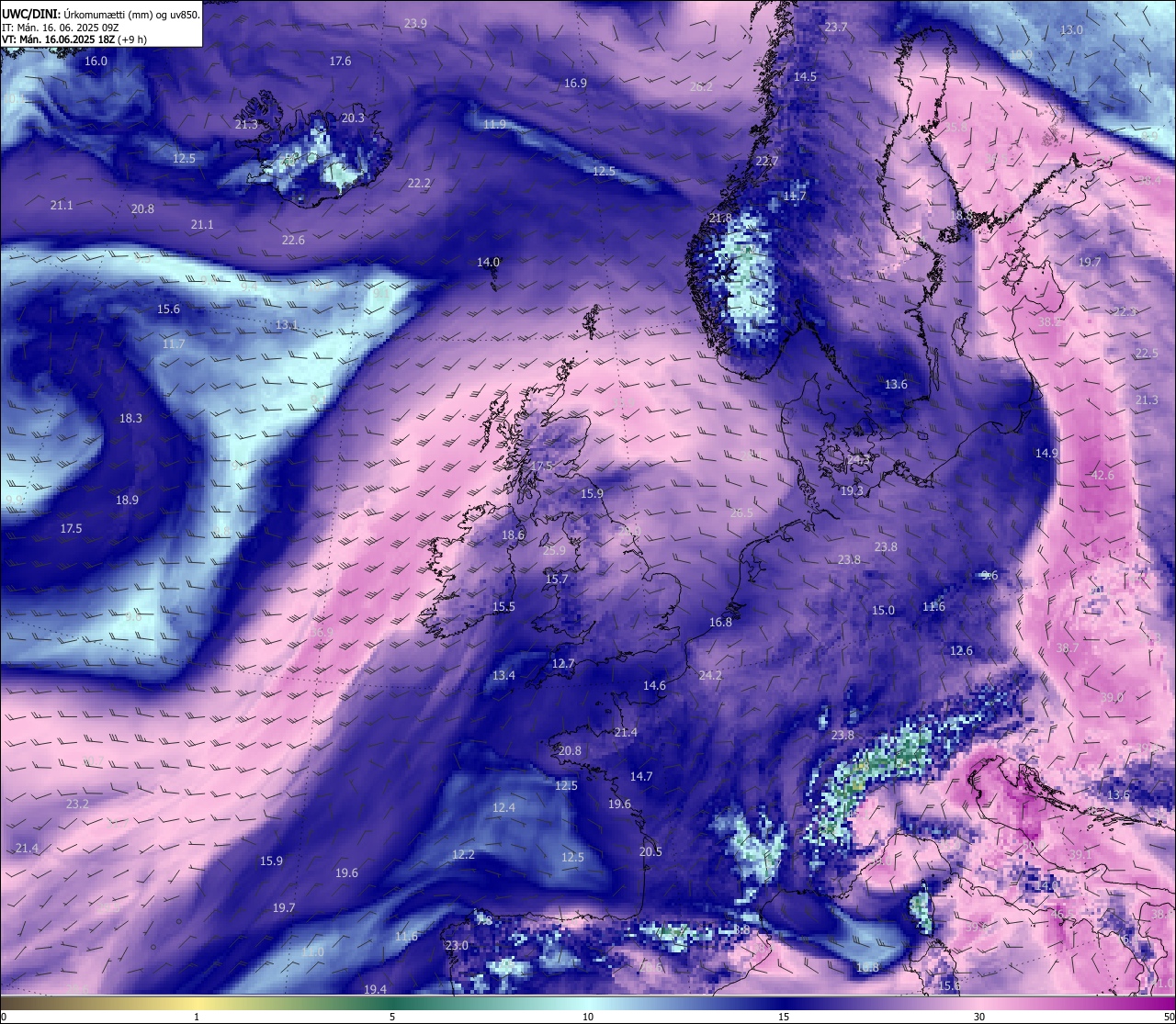Pick the 19.4 value at the bottom edge

pyautogui.click(x=375, y=990)
